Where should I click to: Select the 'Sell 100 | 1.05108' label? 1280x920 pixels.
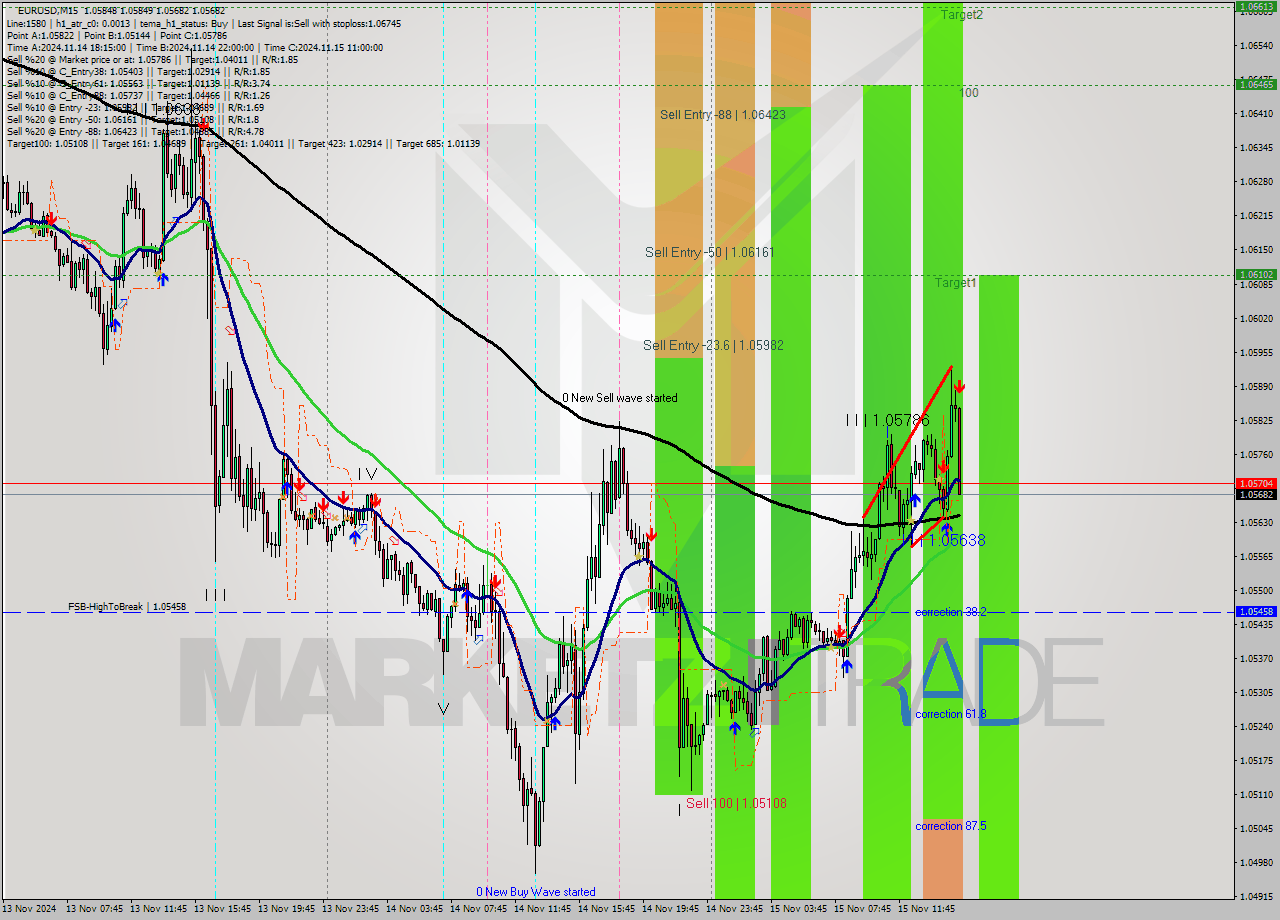point(735,803)
